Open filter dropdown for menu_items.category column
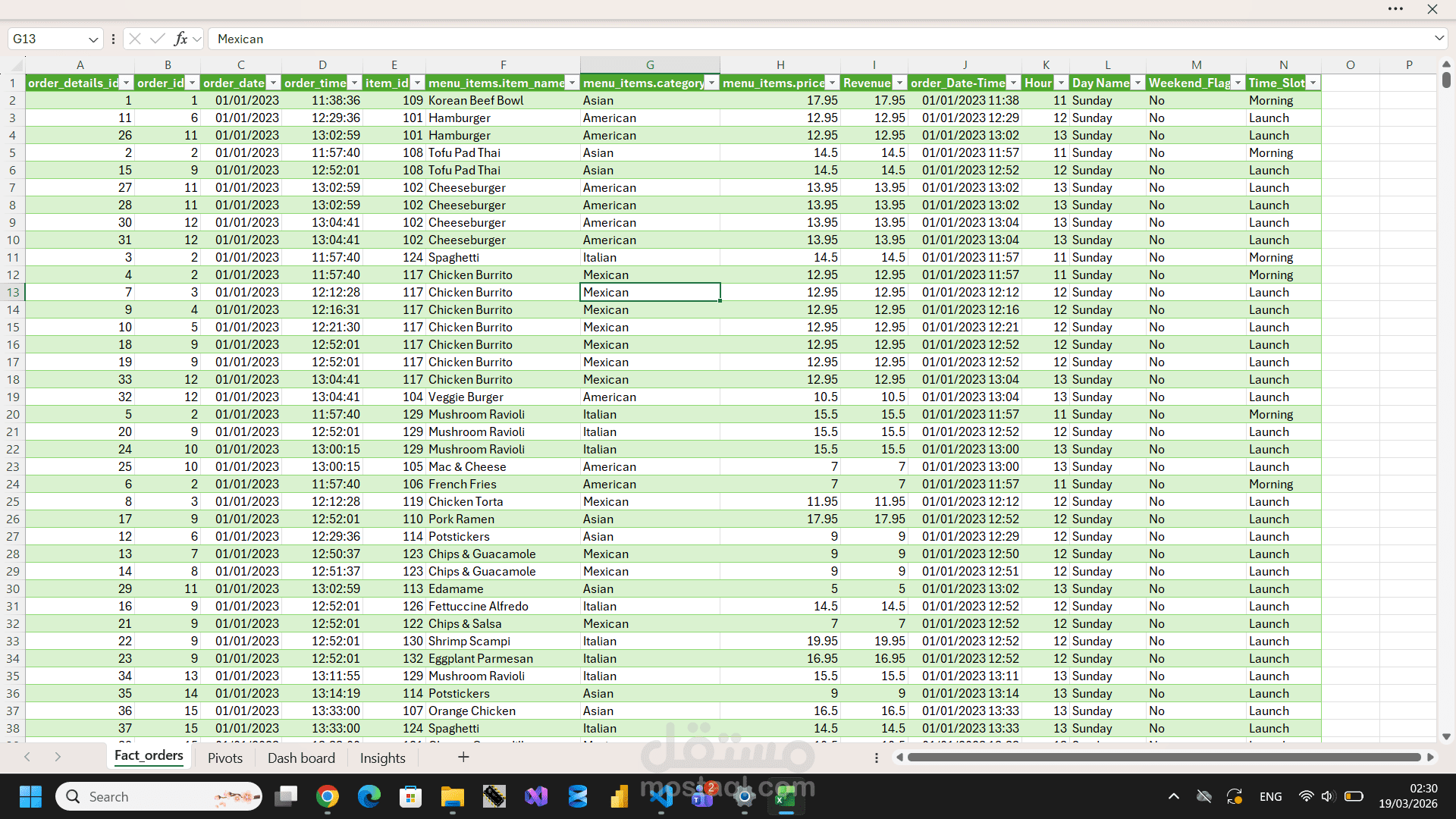This screenshot has width=1456, height=819. 711,83
